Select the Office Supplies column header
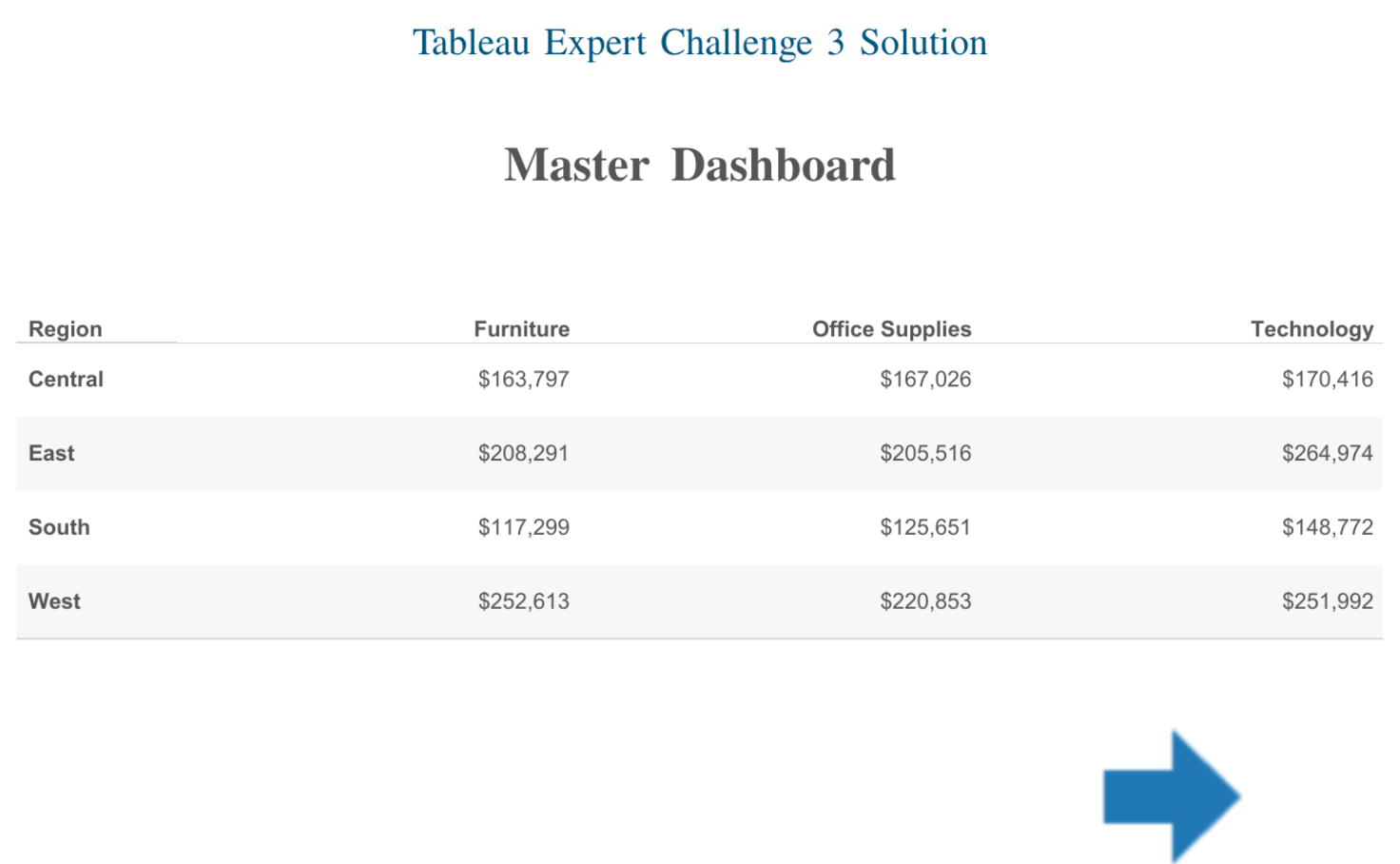The height and width of the screenshot is (864, 1400). [x=891, y=329]
